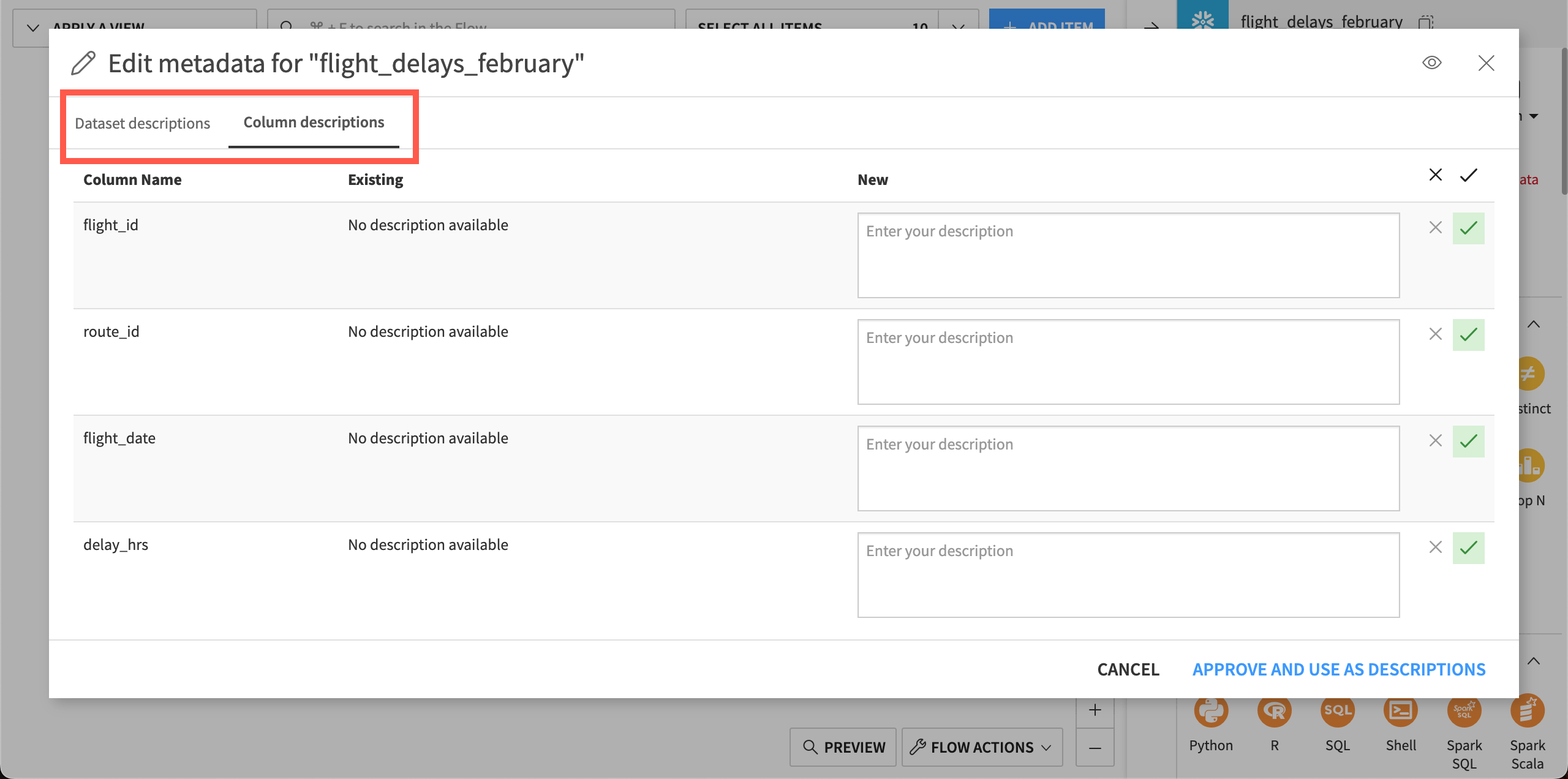Create an R recipe
The width and height of the screenshot is (1568, 779).
click(x=1275, y=712)
